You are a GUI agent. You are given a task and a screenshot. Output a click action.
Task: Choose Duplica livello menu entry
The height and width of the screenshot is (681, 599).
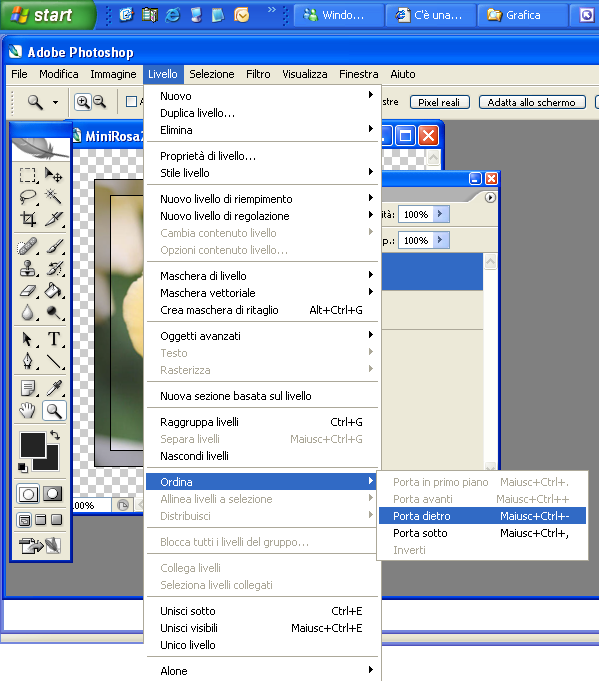[262, 113]
